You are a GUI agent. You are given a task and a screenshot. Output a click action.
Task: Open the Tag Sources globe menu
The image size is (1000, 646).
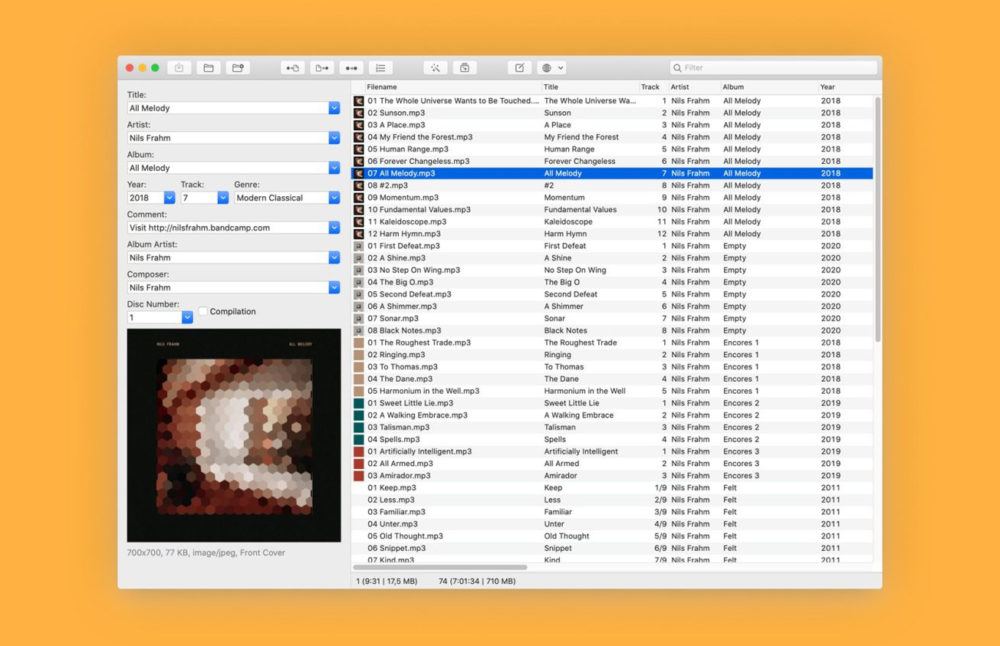point(552,68)
